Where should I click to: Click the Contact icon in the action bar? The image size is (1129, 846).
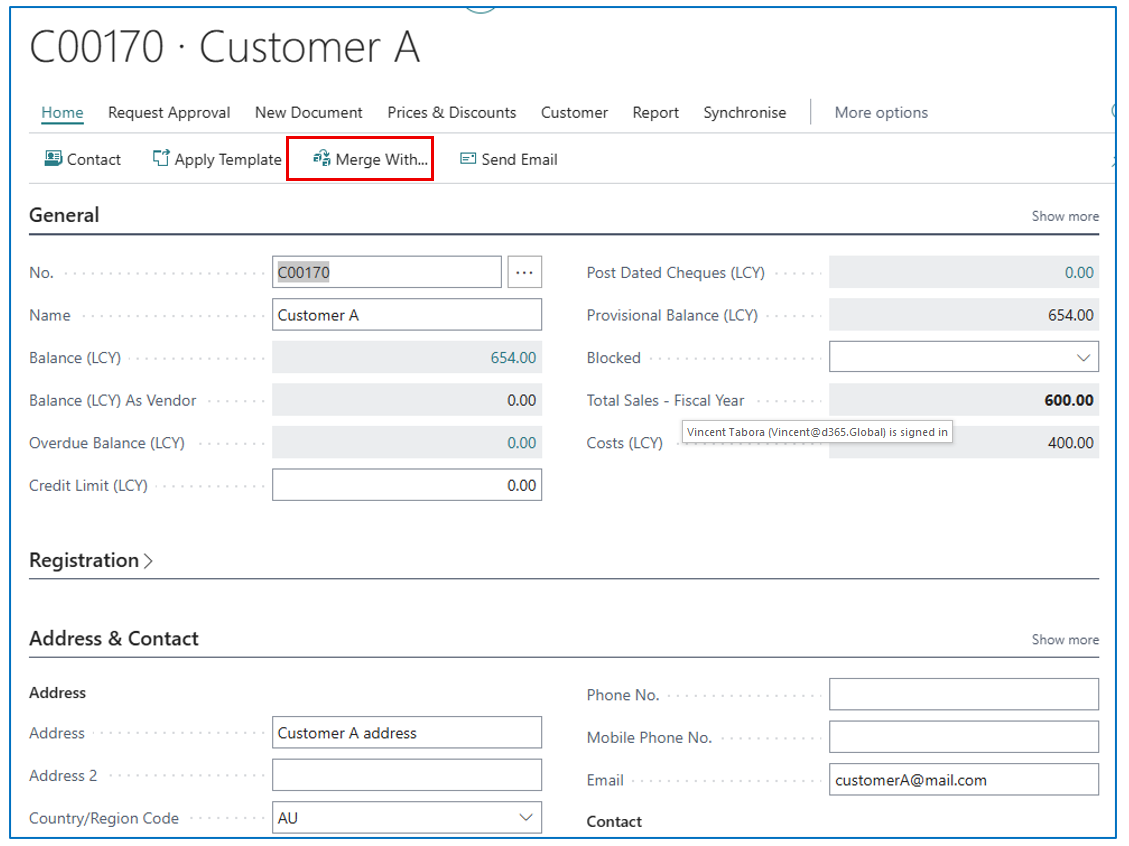tap(53, 159)
